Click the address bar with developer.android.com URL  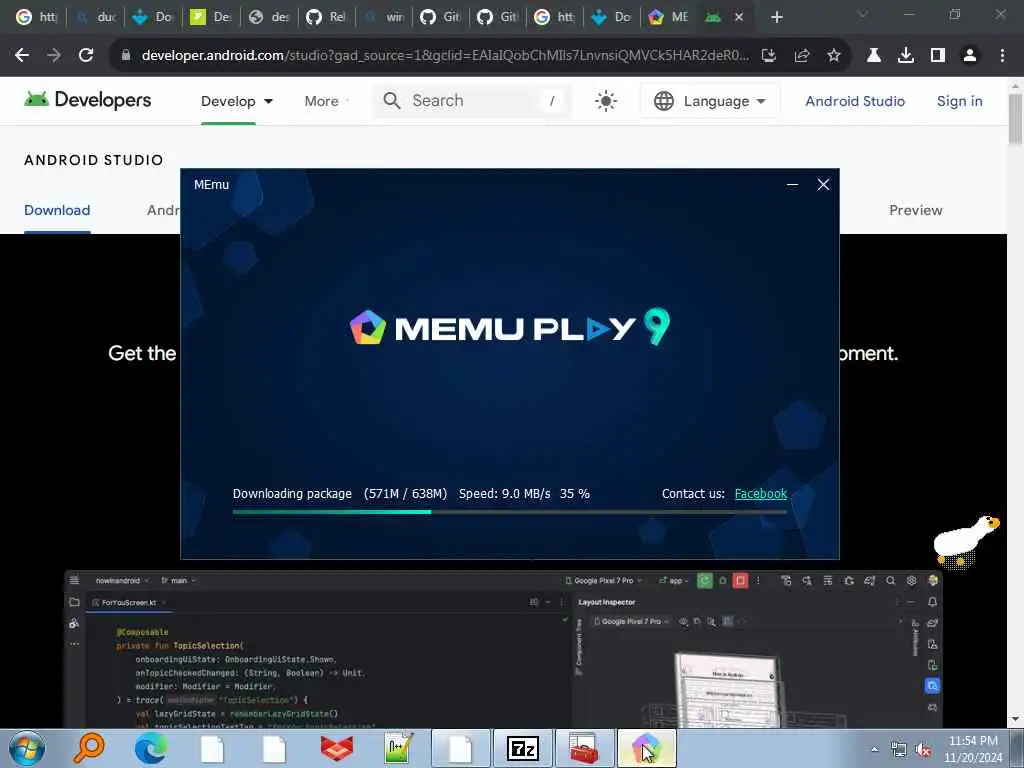pos(445,56)
